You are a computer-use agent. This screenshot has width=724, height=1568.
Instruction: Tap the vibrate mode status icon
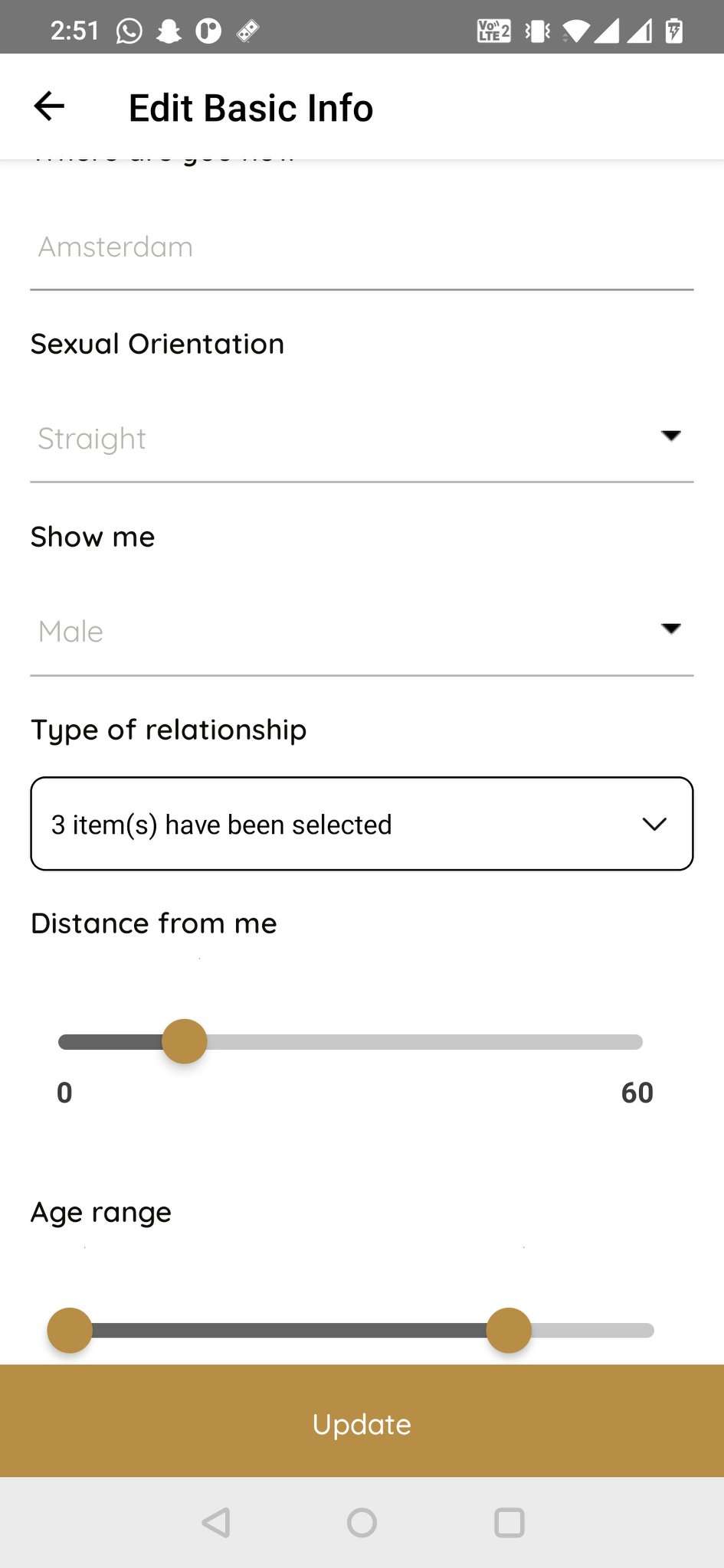(537, 31)
